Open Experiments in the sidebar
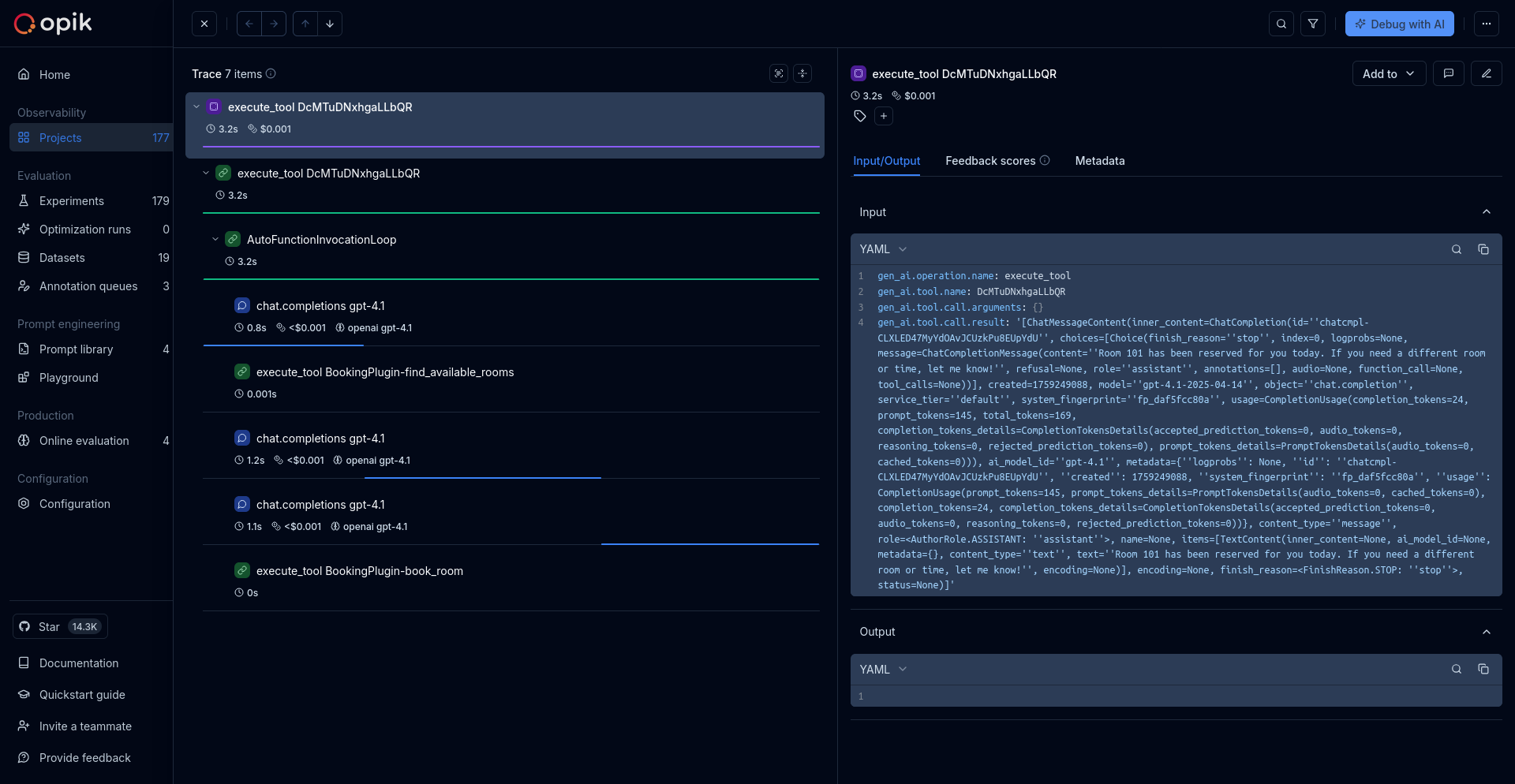Image resolution: width=1515 pixels, height=784 pixels. (x=72, y=201)
